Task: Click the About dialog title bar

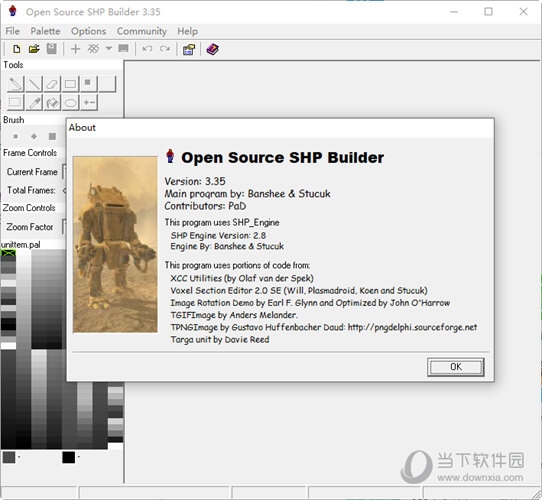Action: 280,127
